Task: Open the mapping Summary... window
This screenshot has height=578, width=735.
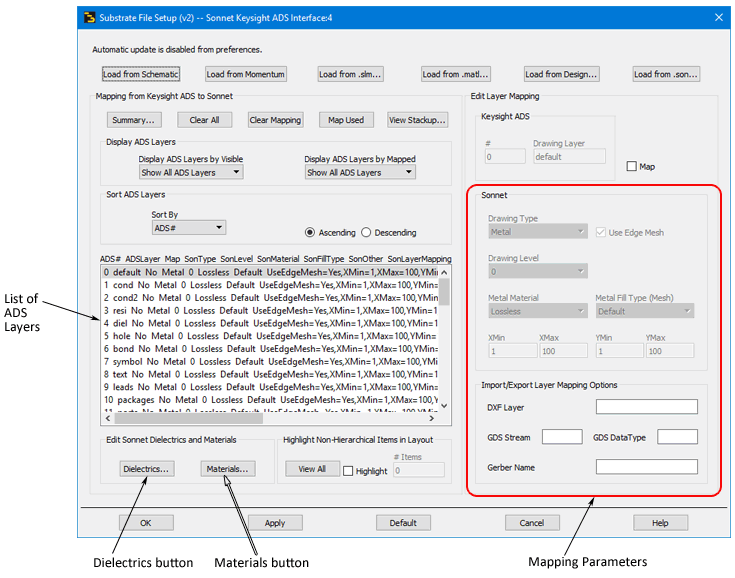Action: point(134,120)
